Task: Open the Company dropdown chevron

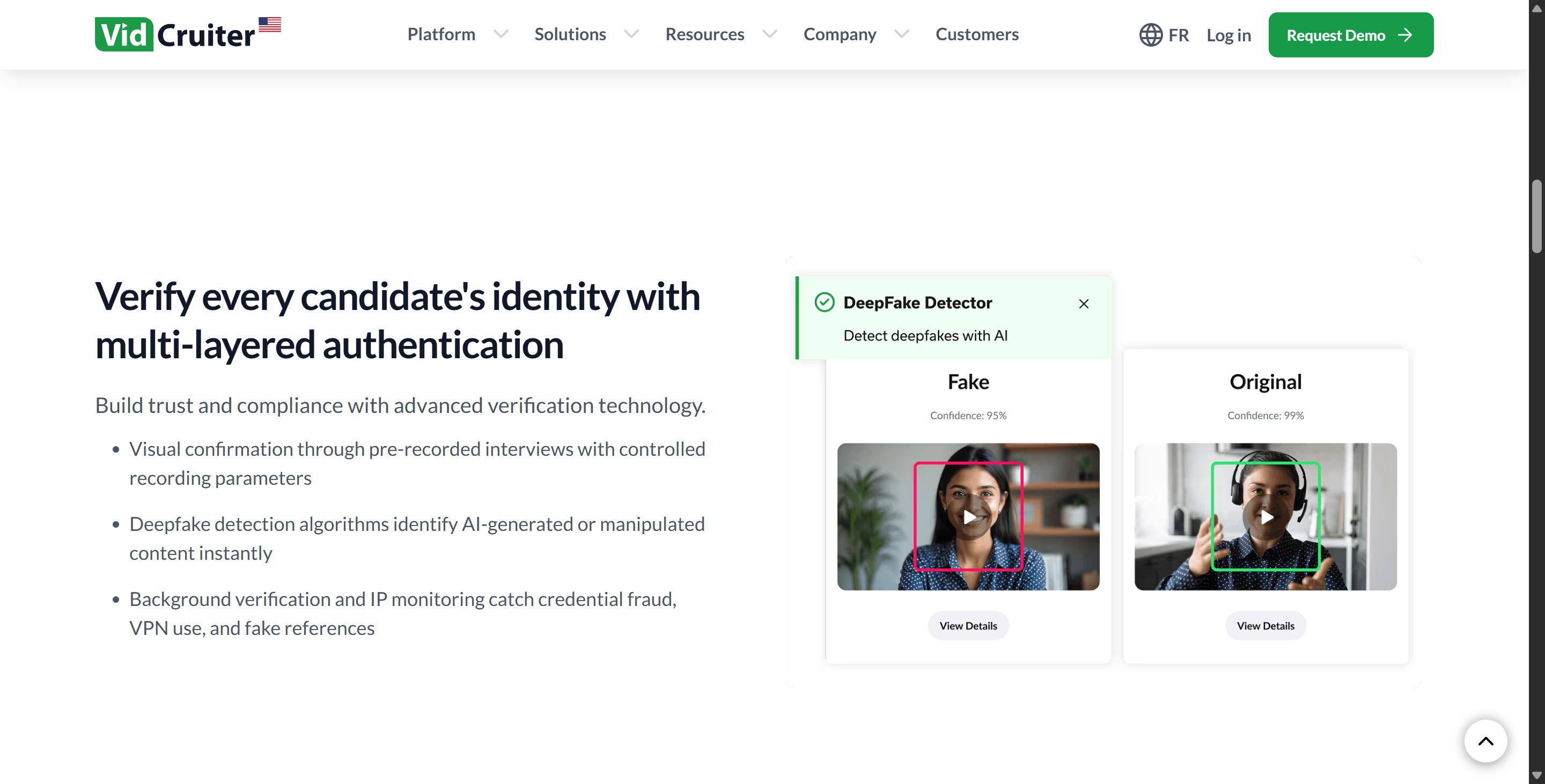Action: pyautogui.click(x=901, y=34)
